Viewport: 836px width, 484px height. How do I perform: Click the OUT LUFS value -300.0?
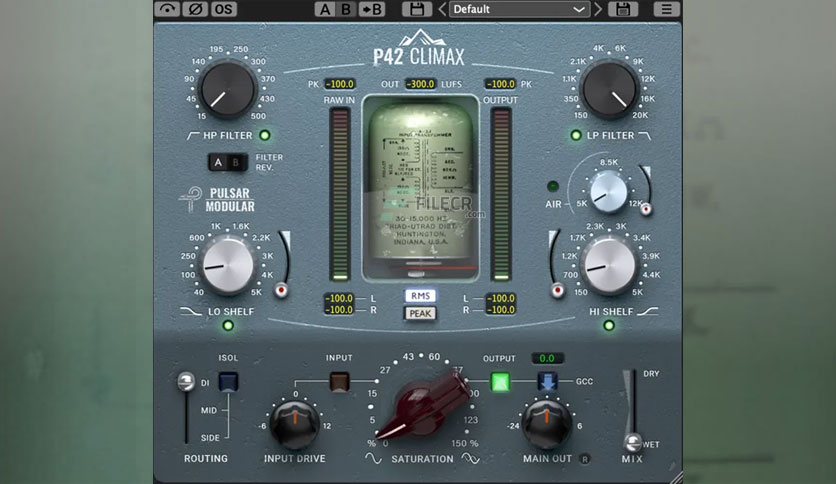click(420, 84)
